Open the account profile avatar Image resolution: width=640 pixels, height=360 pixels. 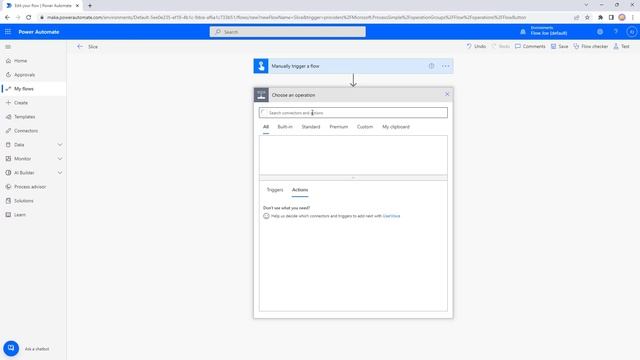[631, 32]
